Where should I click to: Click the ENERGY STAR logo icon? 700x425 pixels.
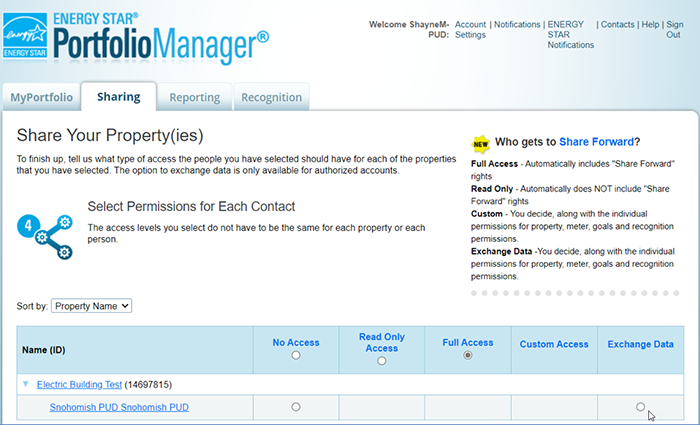pyautogui.click(x=25, y=36)
